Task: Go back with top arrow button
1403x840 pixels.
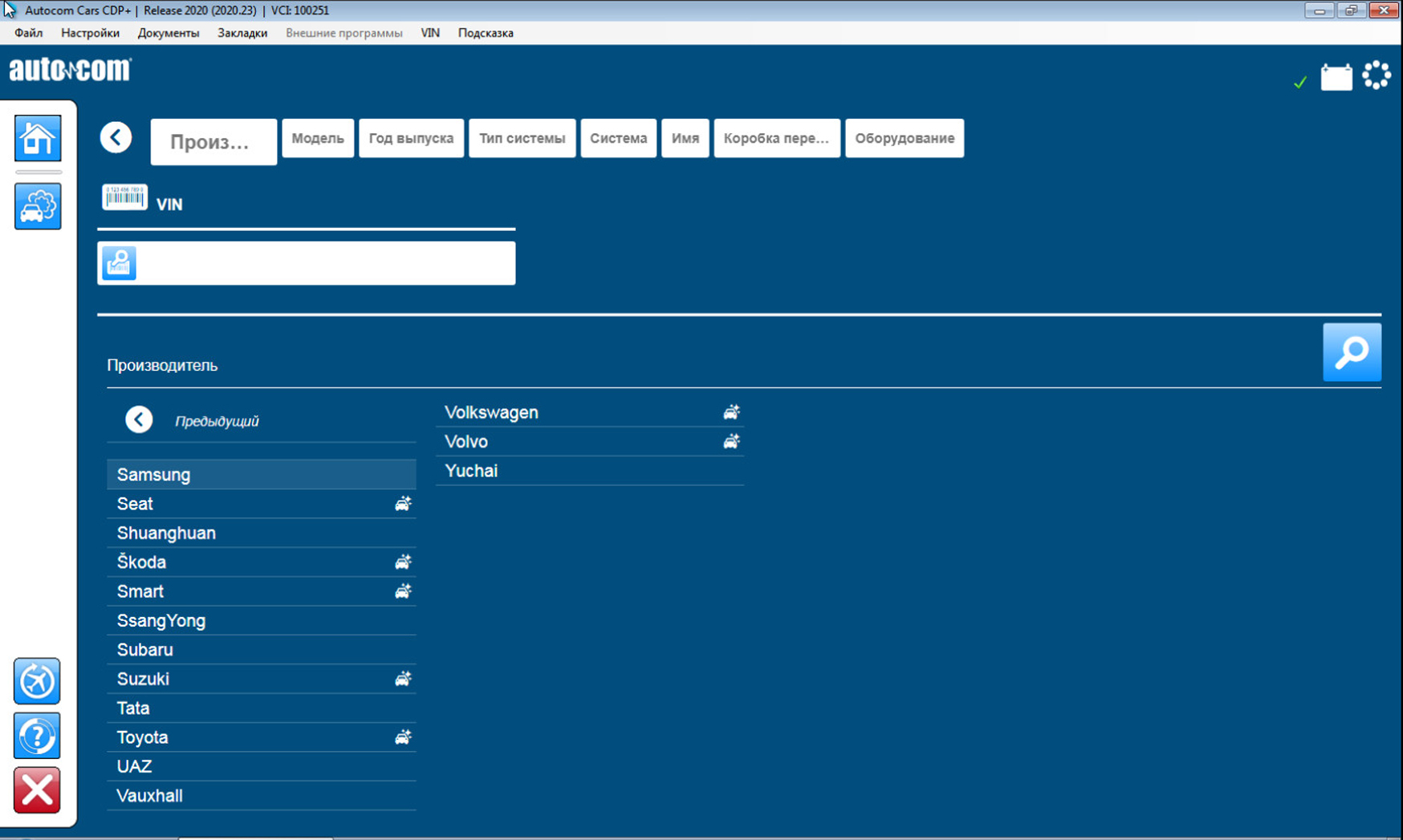Action: 116,138
